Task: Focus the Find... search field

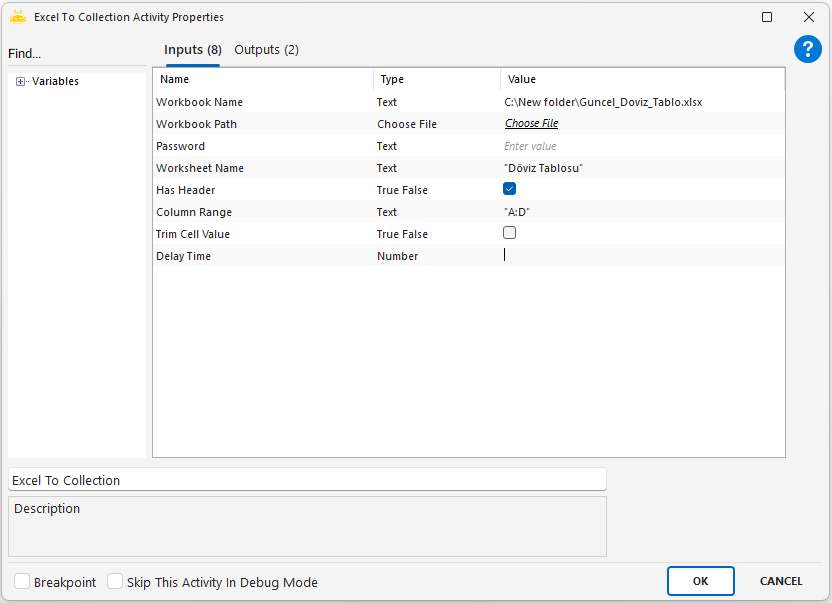Action: 75,54
